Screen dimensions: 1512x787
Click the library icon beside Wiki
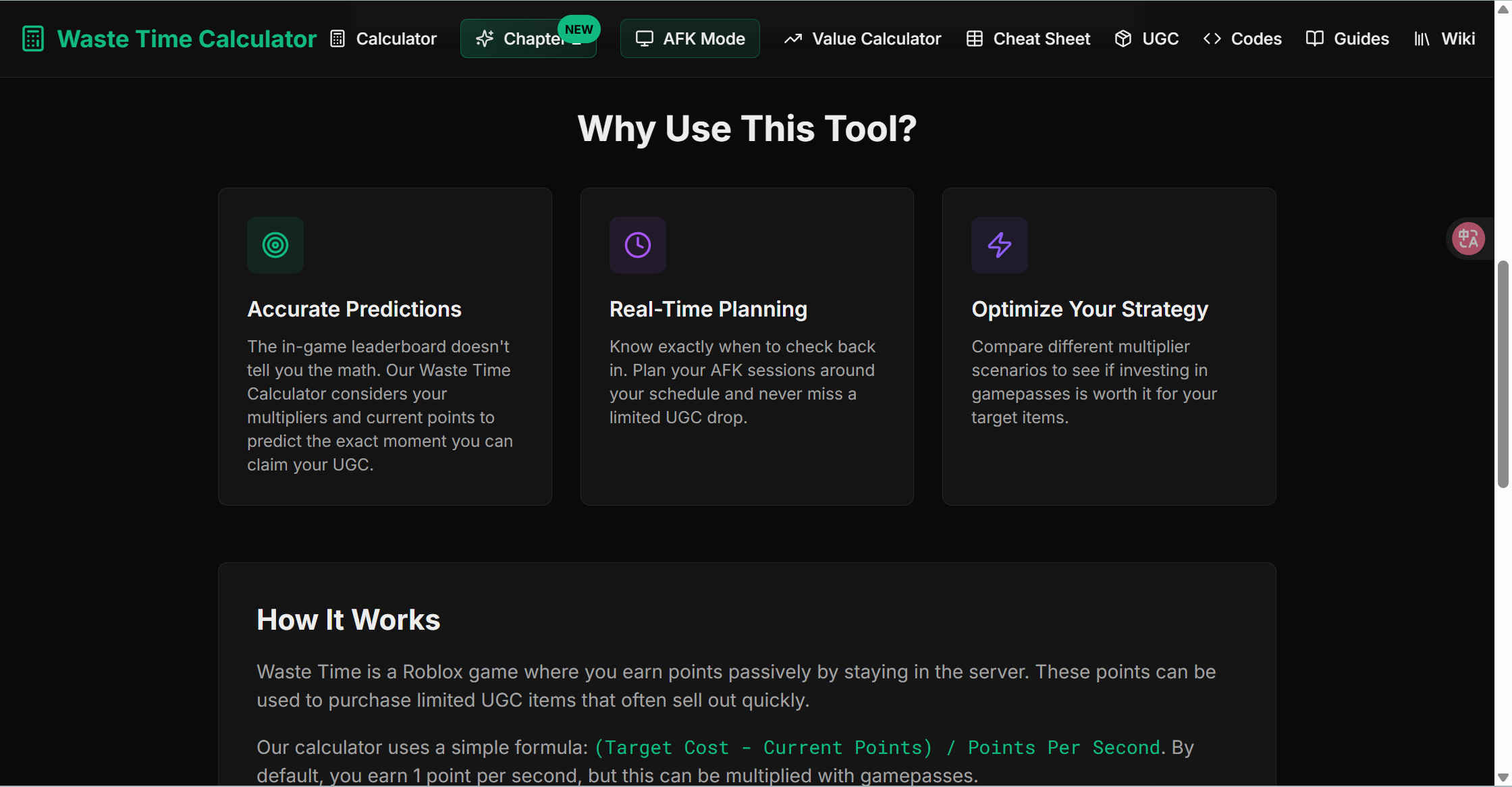[1421, 38]
